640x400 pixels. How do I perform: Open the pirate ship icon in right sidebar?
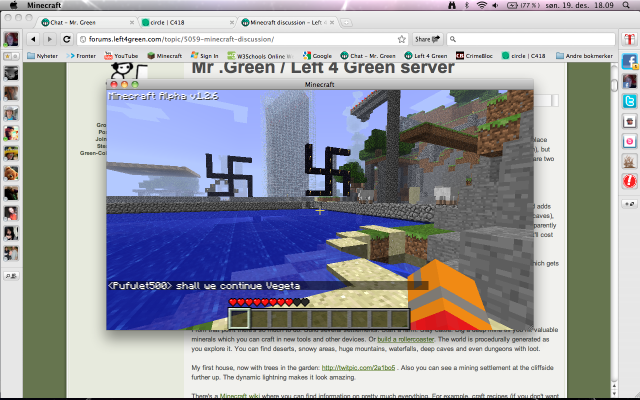coord(629,161)
